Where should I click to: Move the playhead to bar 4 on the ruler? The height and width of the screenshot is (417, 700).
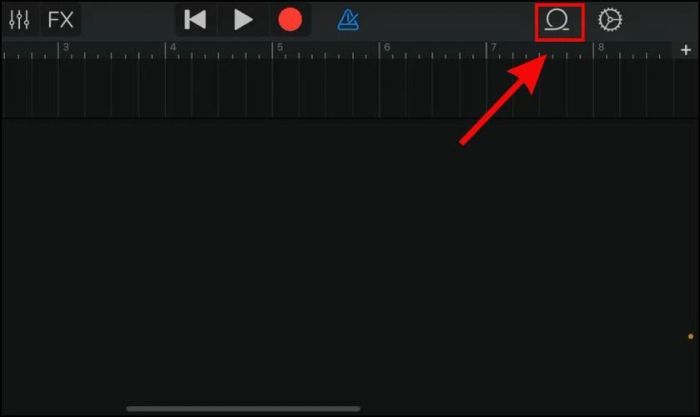tap(173, 47)
